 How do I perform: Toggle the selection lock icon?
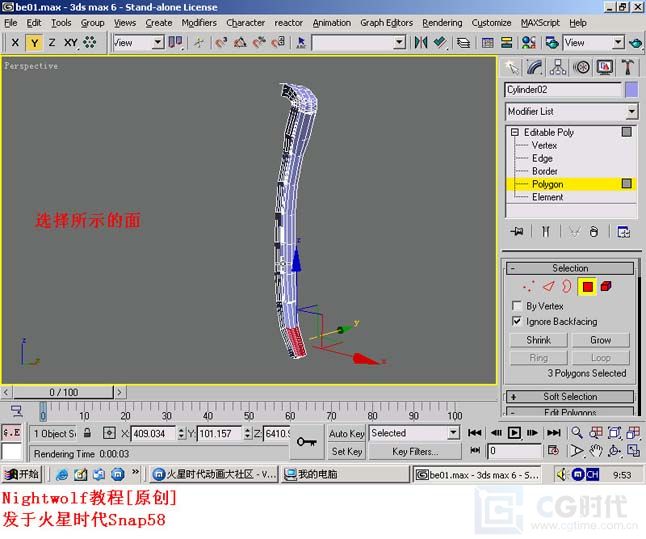point(87,433)
